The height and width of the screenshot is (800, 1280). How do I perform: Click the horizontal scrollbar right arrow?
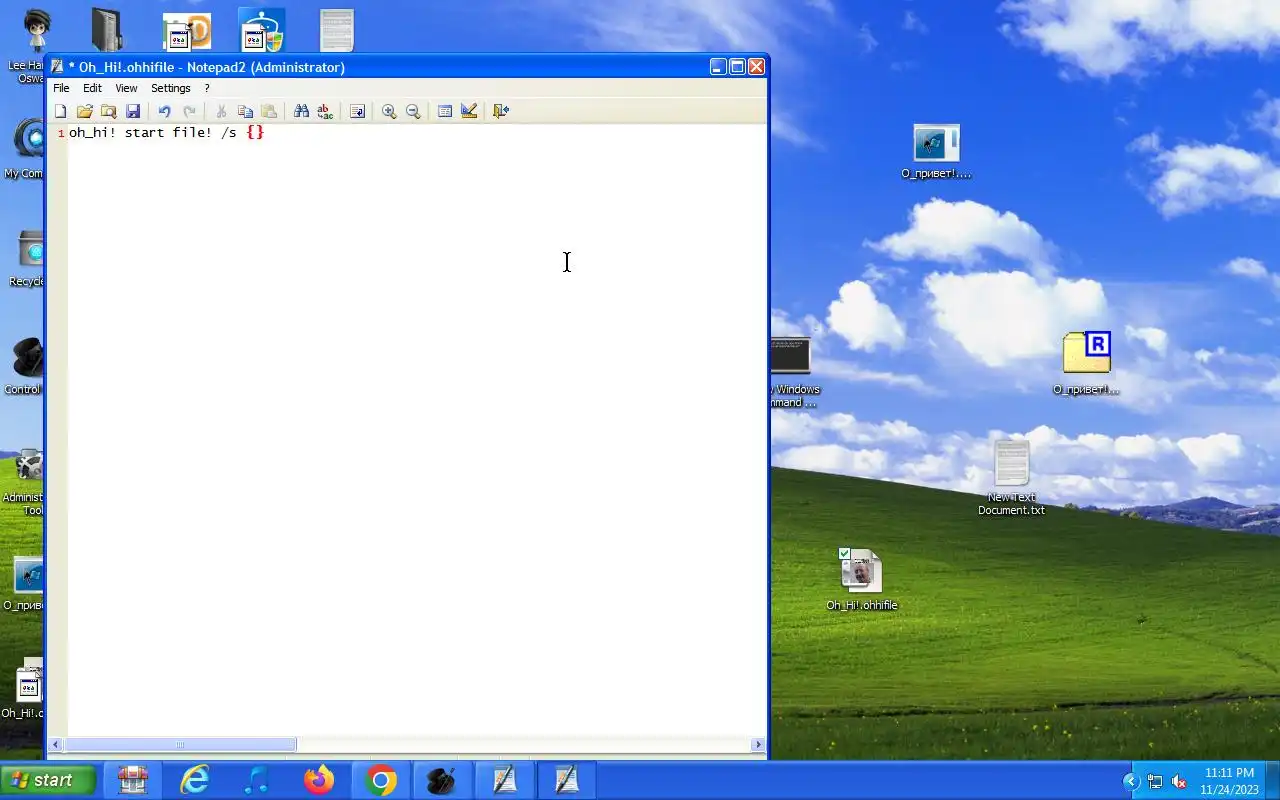pos(758,744)
